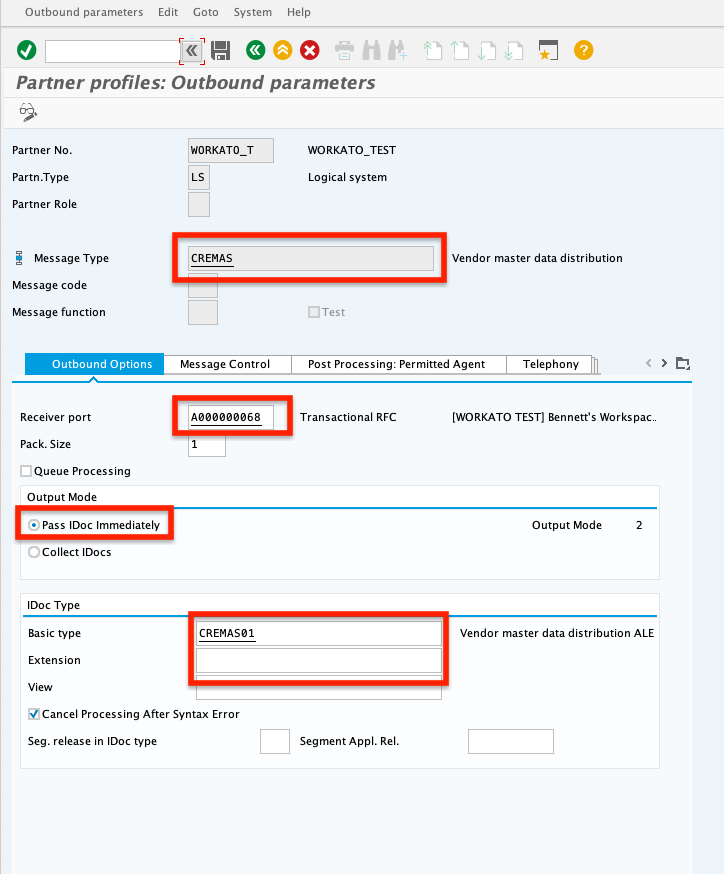The width and height of the screenshot is (724, 874).
Task: Uncheck Cancel Processing After Syntax Error
Action: (35, 714)
